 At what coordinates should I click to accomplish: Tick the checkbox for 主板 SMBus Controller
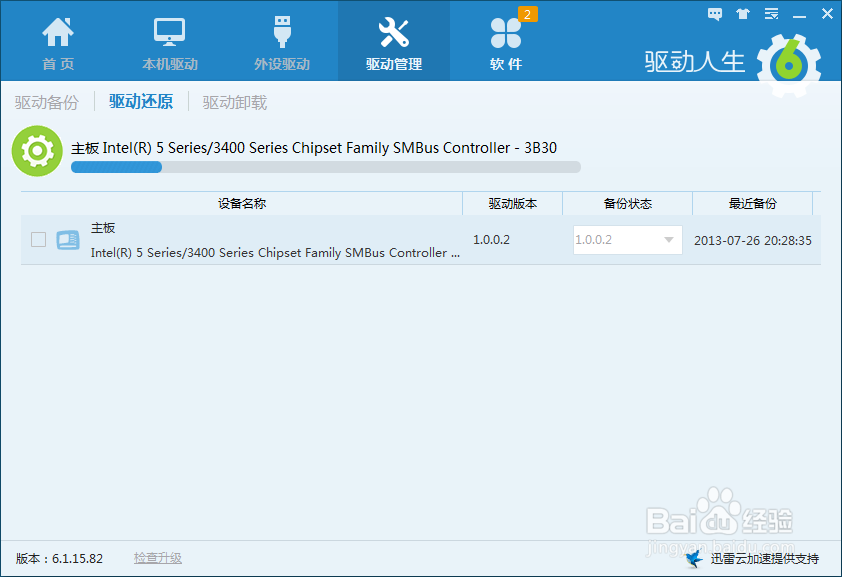[38, 239]
